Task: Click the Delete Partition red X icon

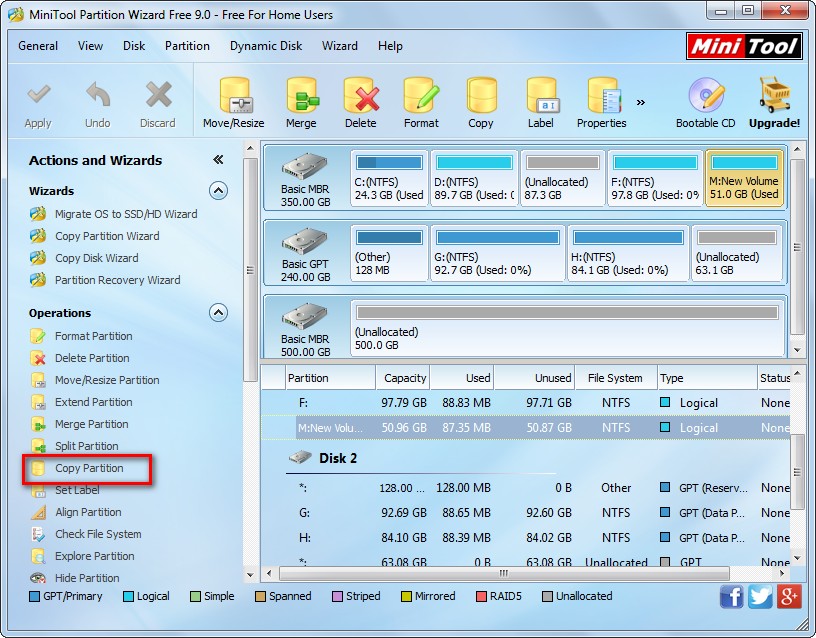Action: [x=38, y=358]
